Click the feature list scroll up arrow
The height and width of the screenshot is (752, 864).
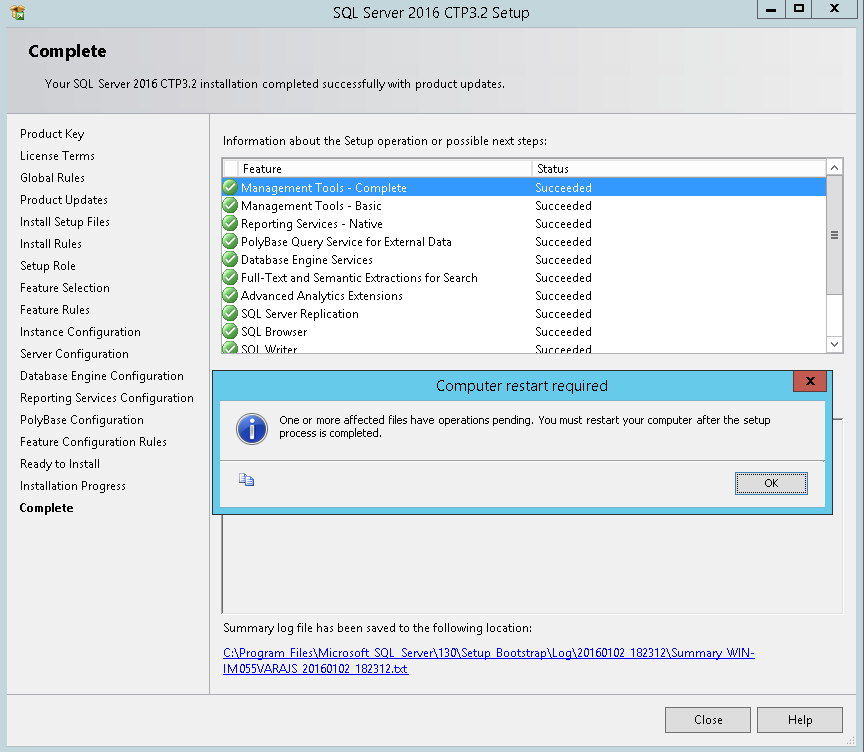click(x=834, y=167)
